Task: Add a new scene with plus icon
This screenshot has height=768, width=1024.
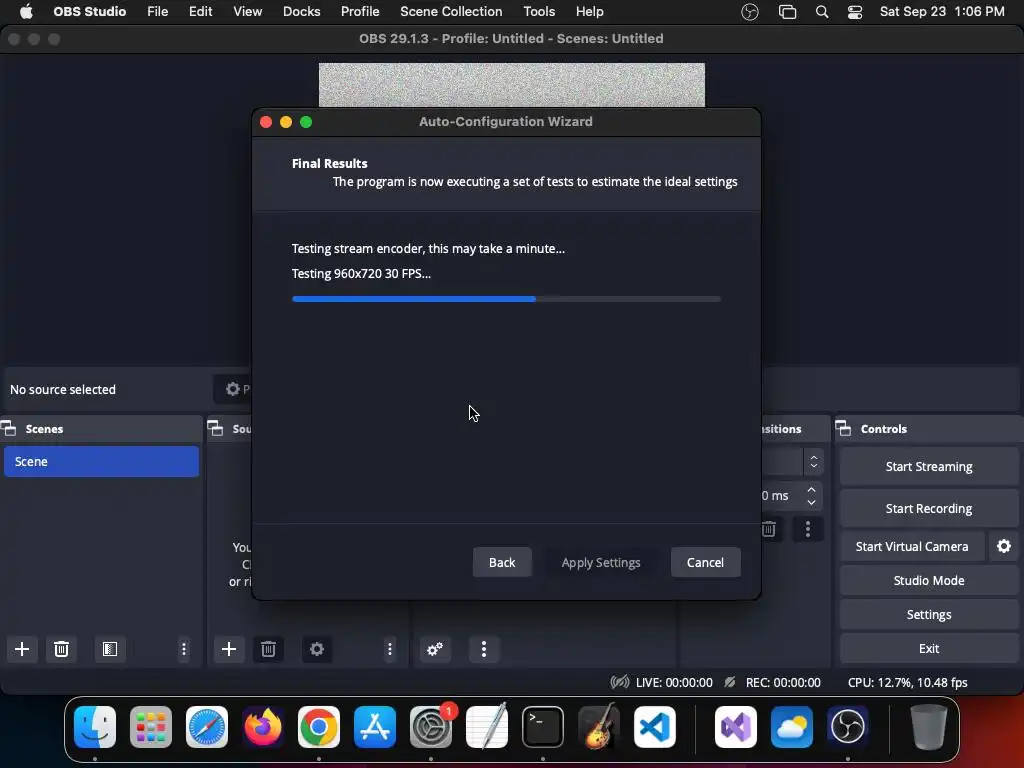Action: point(22,648)
